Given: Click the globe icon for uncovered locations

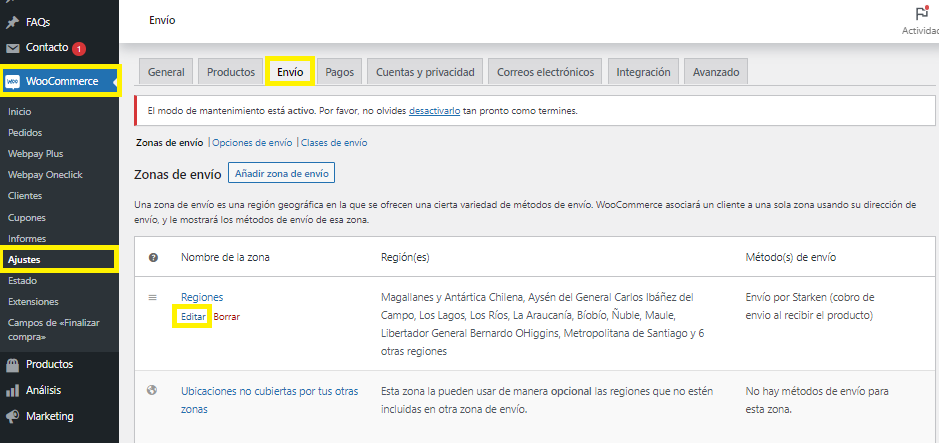Looking at the screenshot, I should (x=153, y=390).
